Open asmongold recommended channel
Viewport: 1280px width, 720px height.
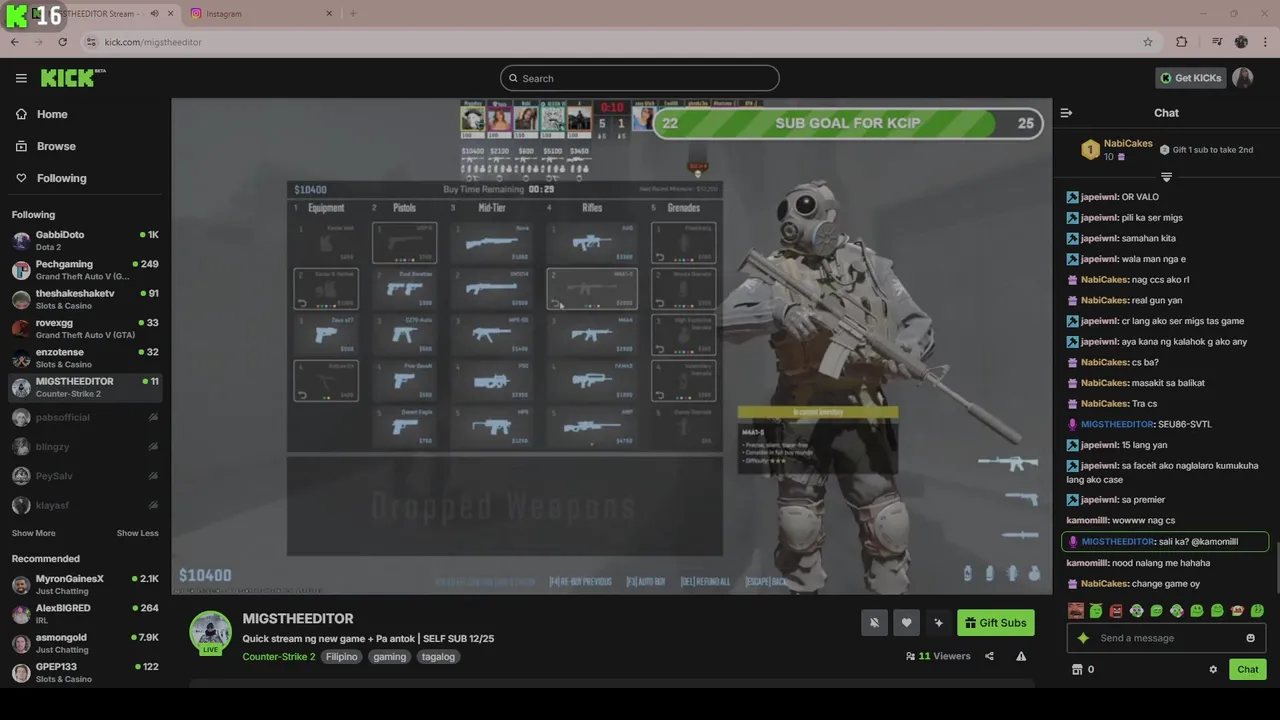(x=85, y=643)
